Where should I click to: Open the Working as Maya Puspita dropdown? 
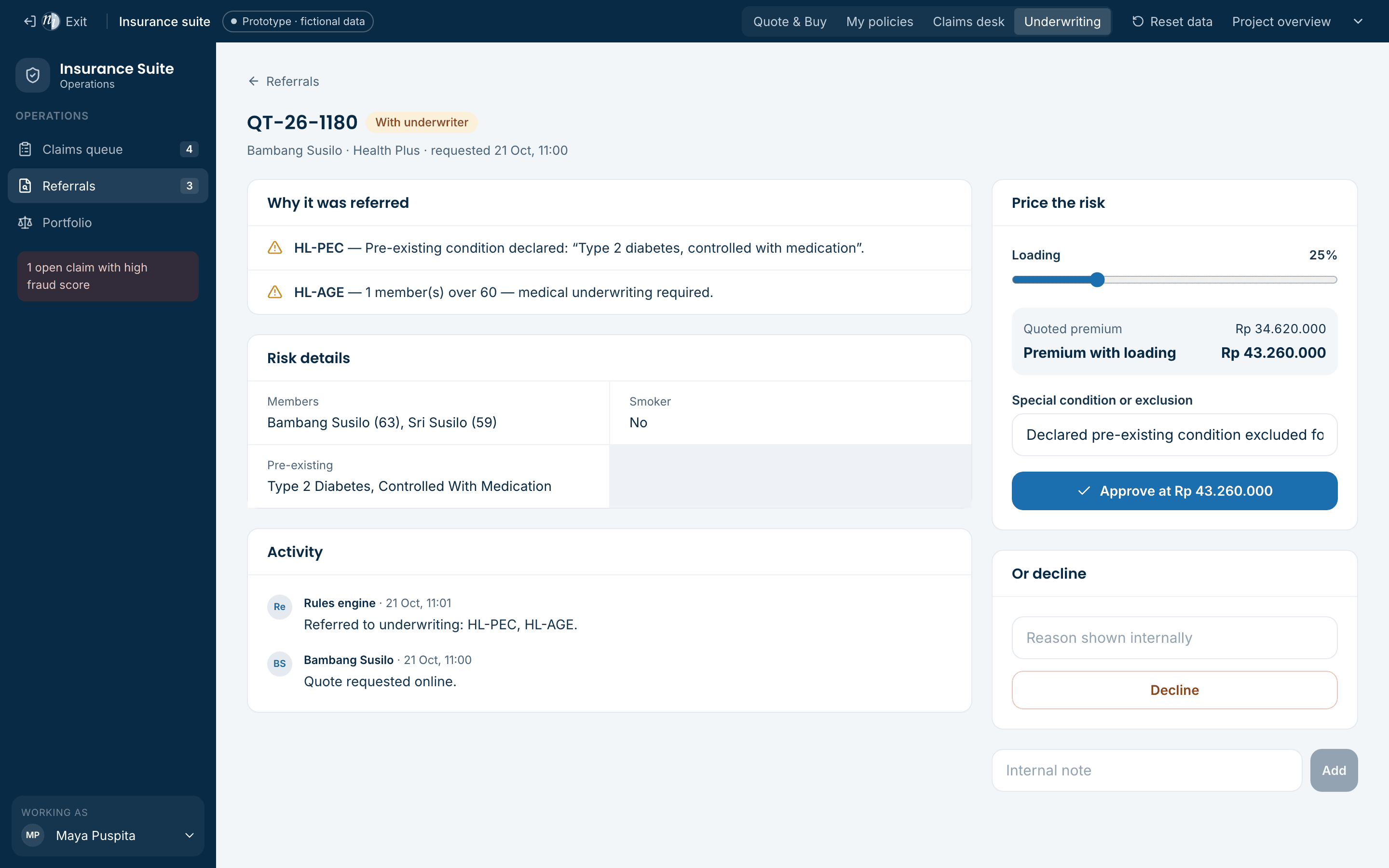point(108,835)
